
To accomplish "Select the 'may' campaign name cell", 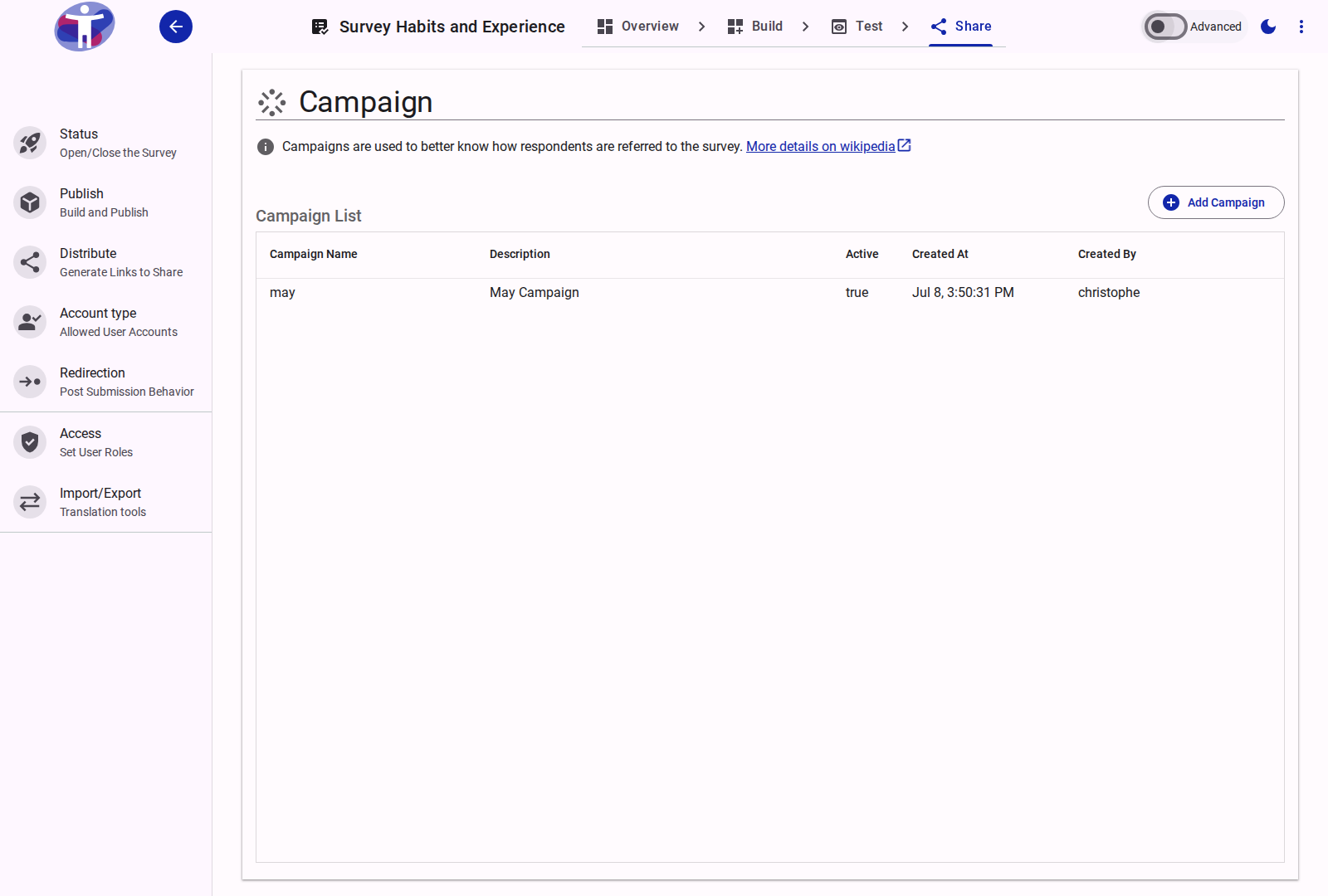I will pos(282,293).
